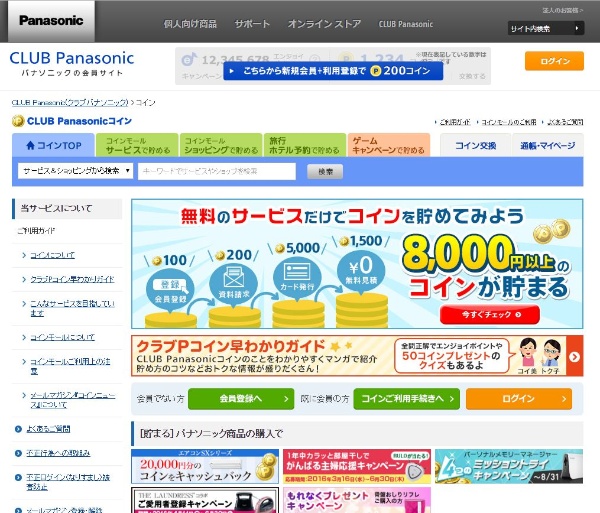Image resolution: width=600 pixels, height=513 pixels.
Task: Click the circle bullet icon beside 不正行為への取組み
Action: coord(18,453)
